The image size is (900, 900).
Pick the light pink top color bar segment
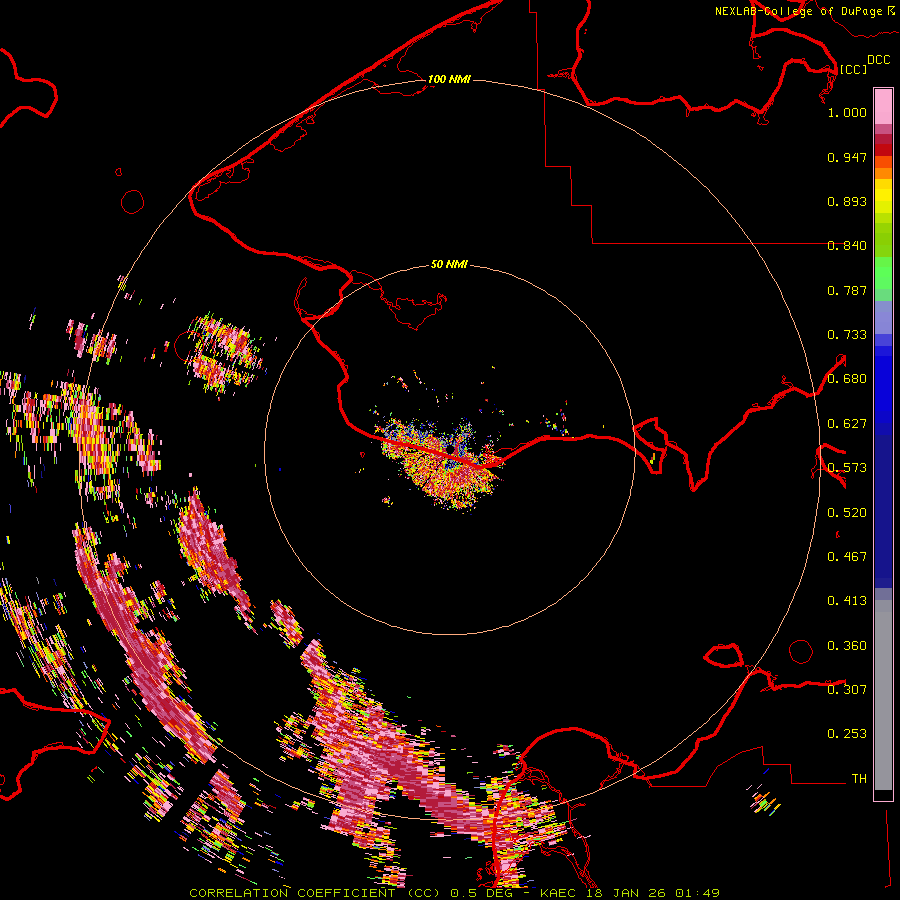pyautogui.click(x=883, y=106)
